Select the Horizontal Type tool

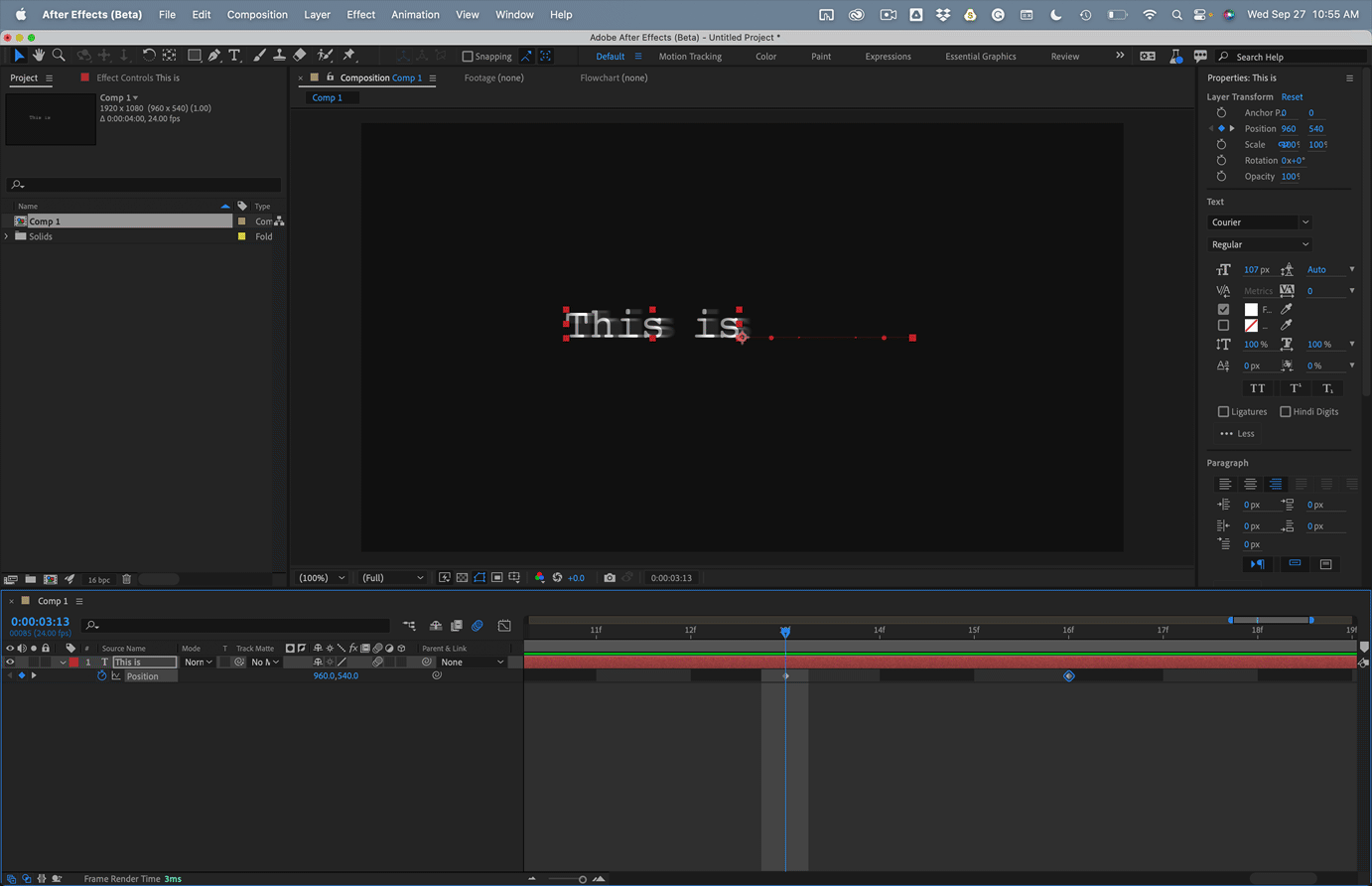pyautogui.click(x=234, y=56)
